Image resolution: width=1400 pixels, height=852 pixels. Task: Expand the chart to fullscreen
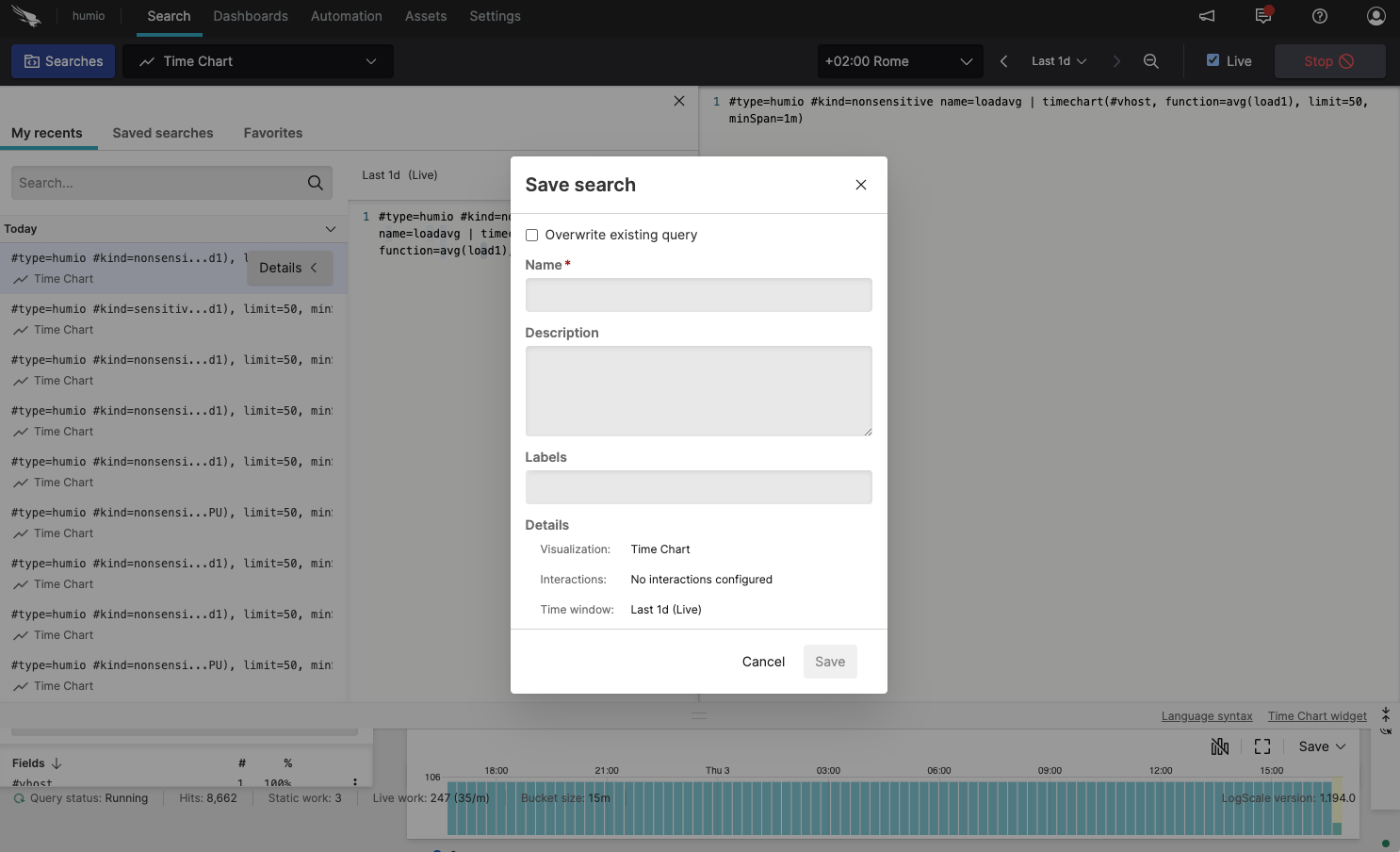point(1262,745)
